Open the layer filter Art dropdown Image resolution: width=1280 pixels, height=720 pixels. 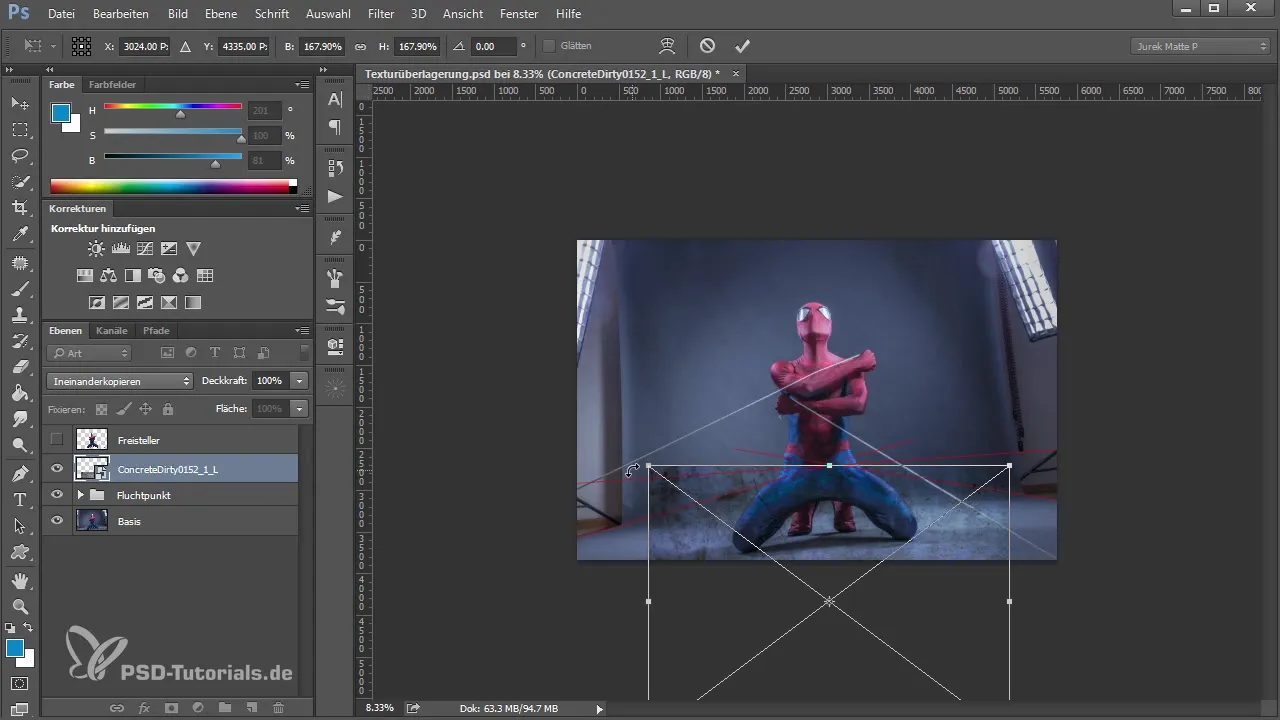pyautogui.click(x=89, y=353)
